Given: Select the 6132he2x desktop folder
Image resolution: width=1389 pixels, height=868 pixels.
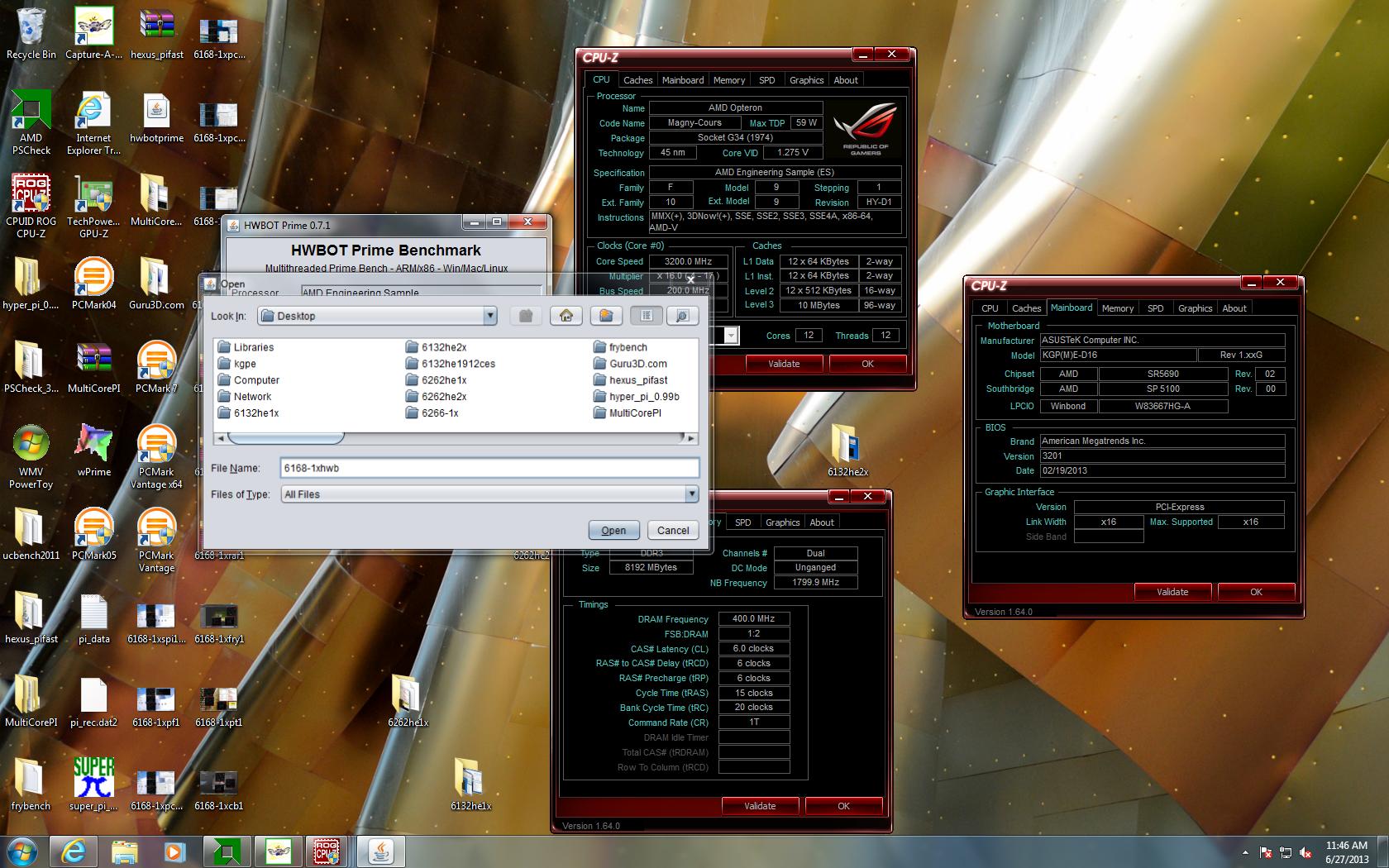Looking at the screenshot, I should pyautogui.click(x=847, y=450).
